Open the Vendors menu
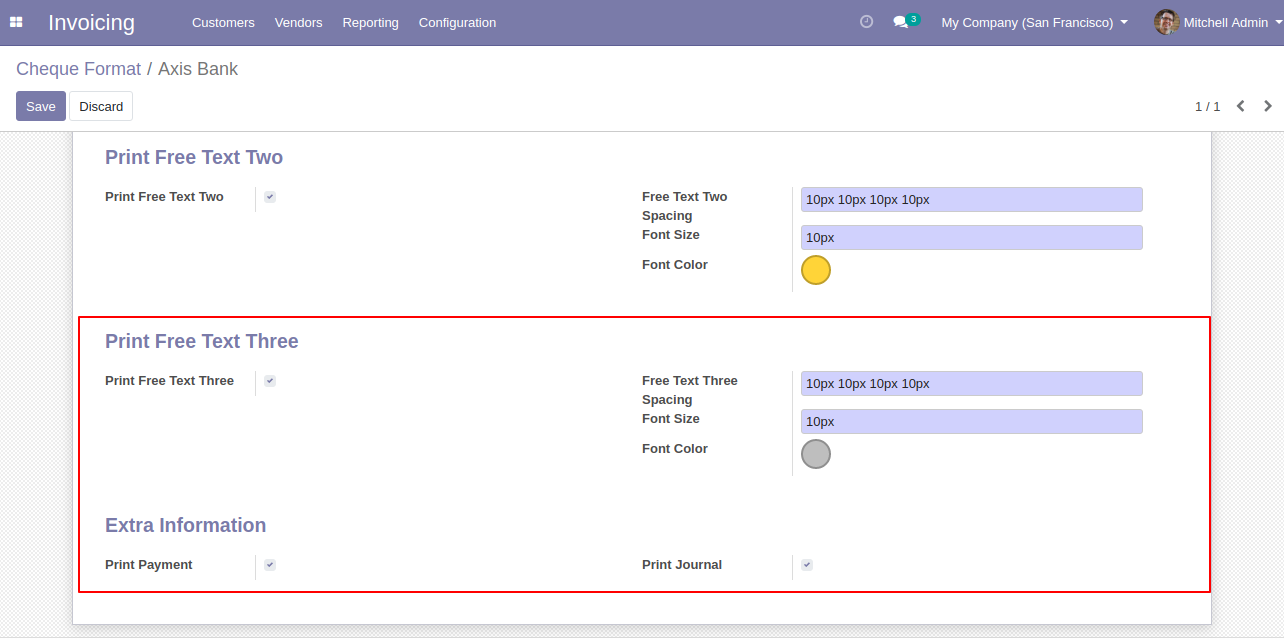Screen dimensions: 1284x638 [298, 22]
